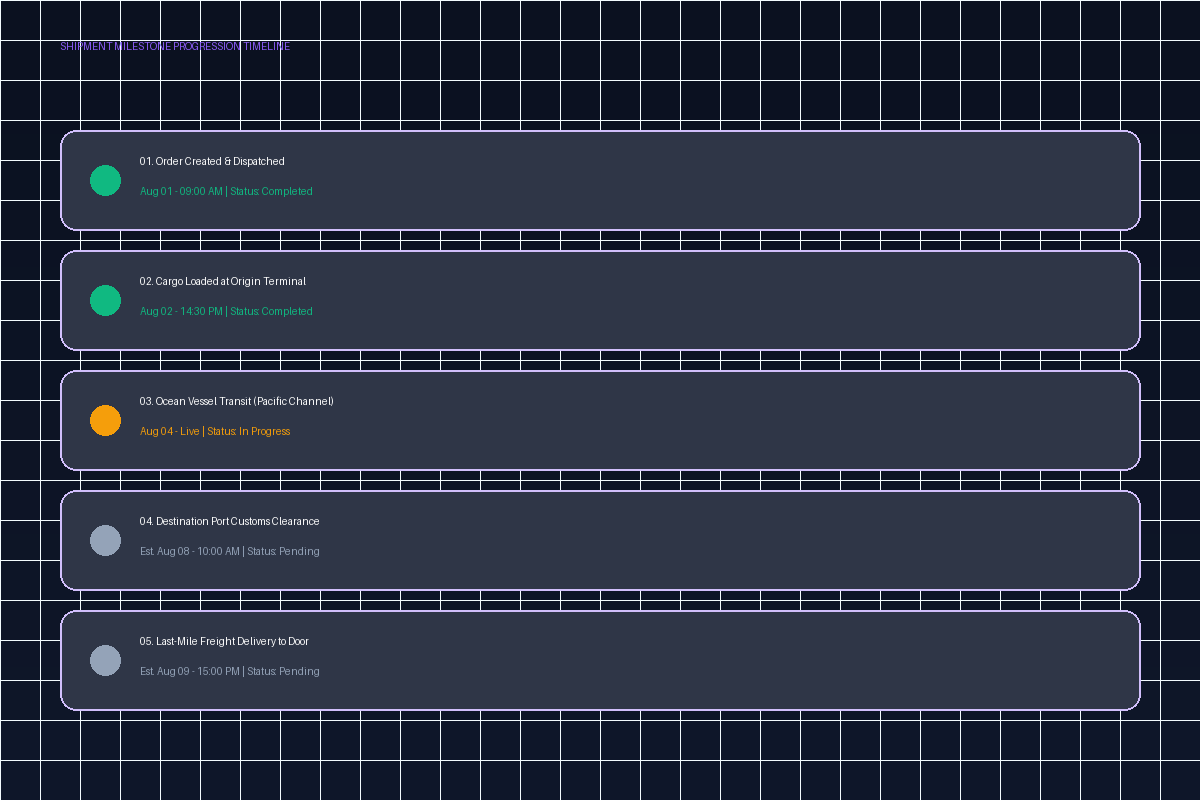Image resolution: width=1200 pixels, height=800 pixels.
Task: Click the green status dot for Cargo Loaded at Origin Terminal
Action: pyautogui.click(x=105, y=301)
